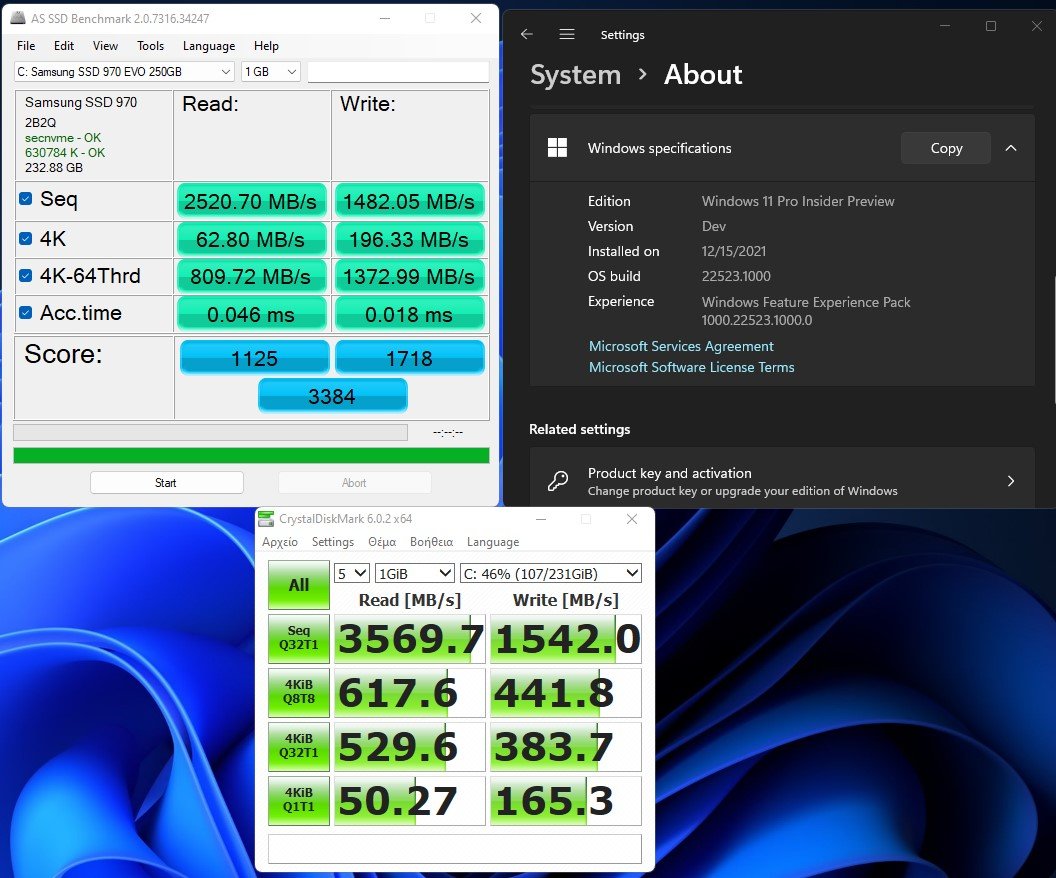Maximize the Settings window
This screenshot has height=878, width=1056.
[991, 26]
